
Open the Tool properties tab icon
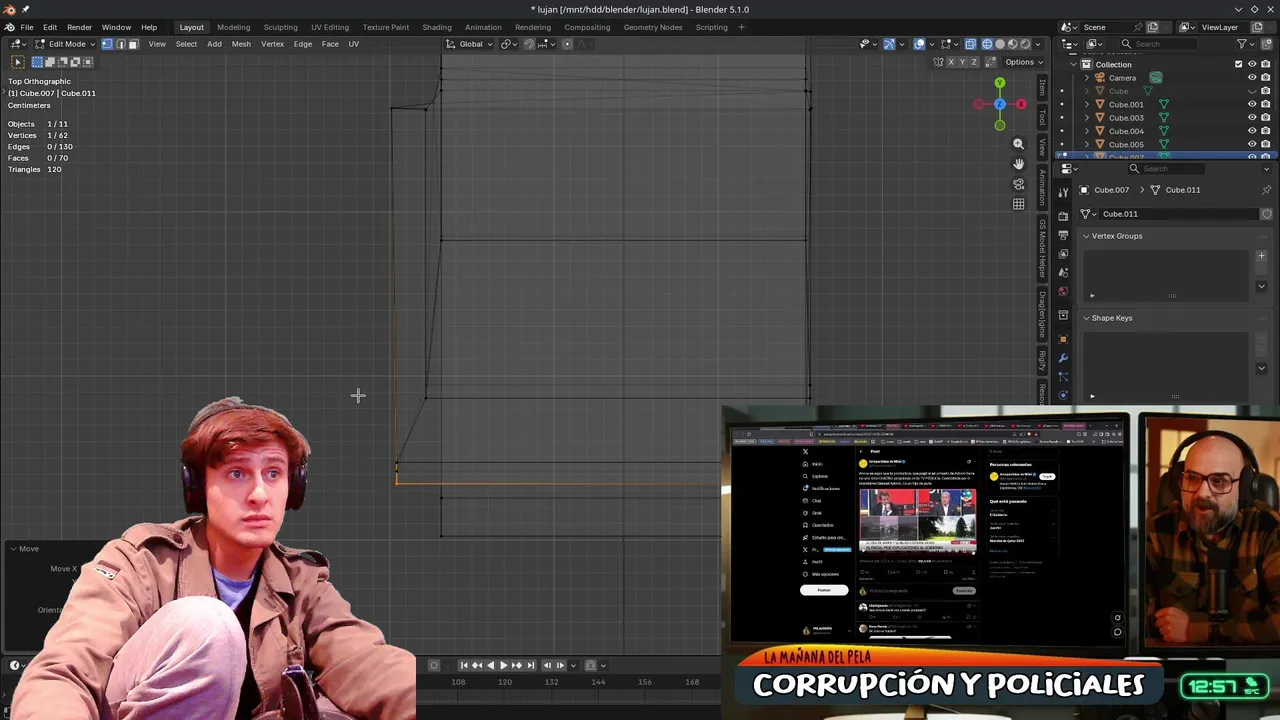tap(1063, 192)
